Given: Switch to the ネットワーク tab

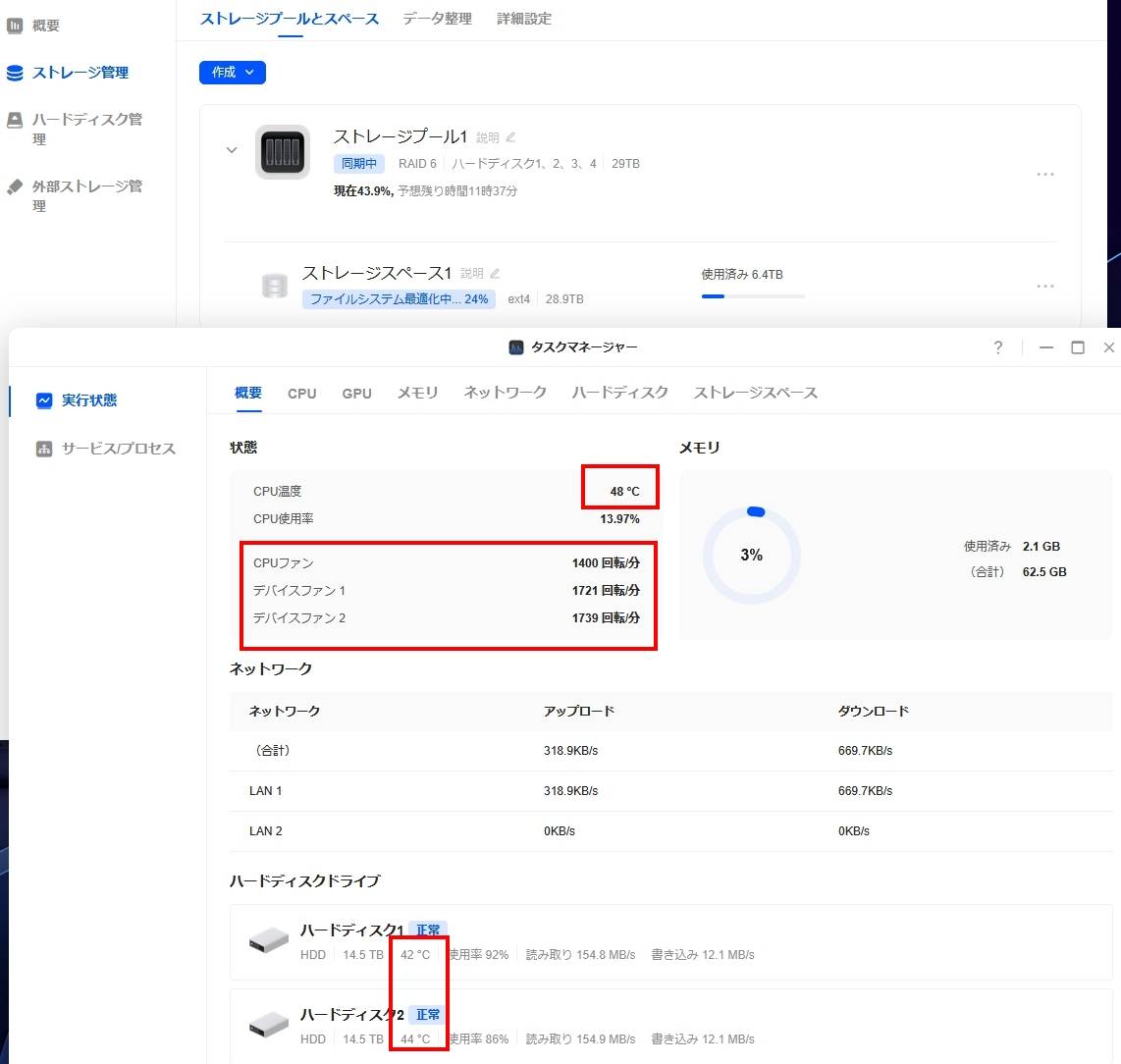Looking at the screenshot, I should (x=505, y=393).
